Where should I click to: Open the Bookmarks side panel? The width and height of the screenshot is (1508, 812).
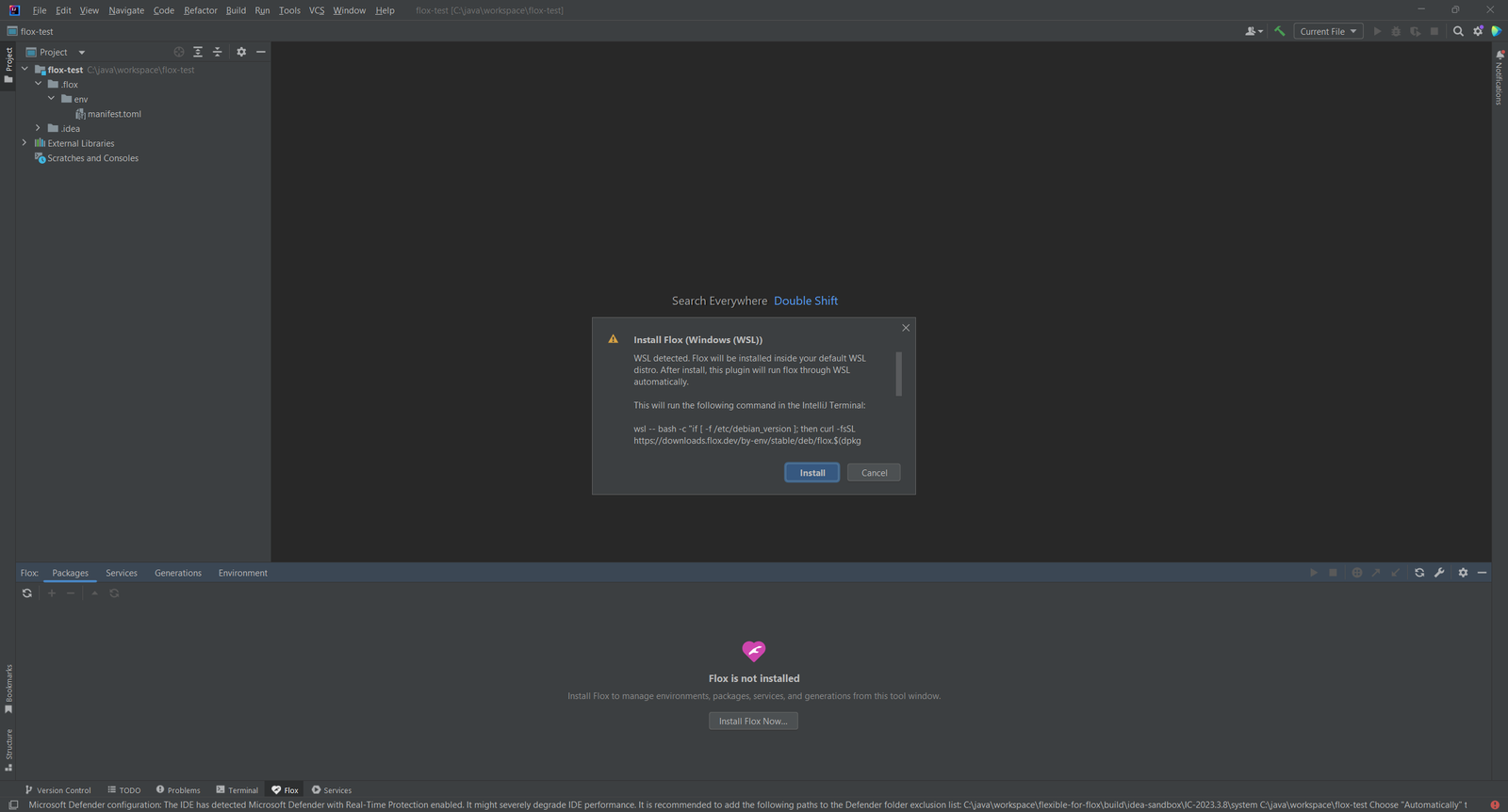pyautogui.click(x=8, y=689)
